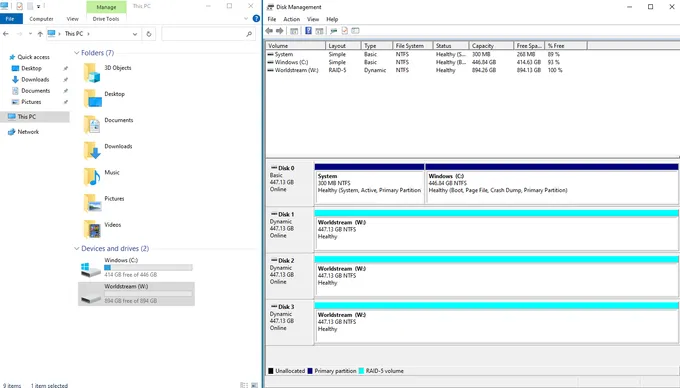
Task: Collapse the Folders (7) group
Action: (77, 53)
